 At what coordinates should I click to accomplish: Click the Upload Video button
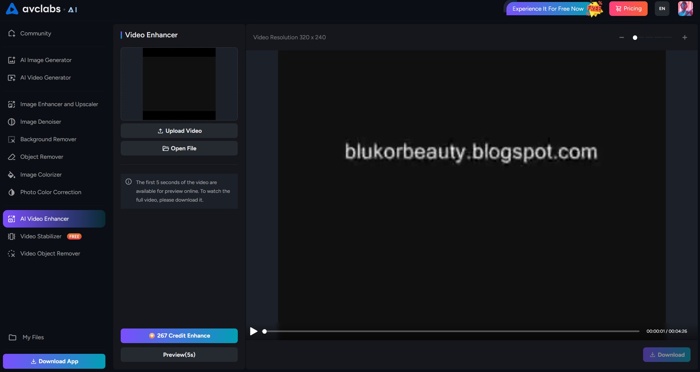pos(179,131)
